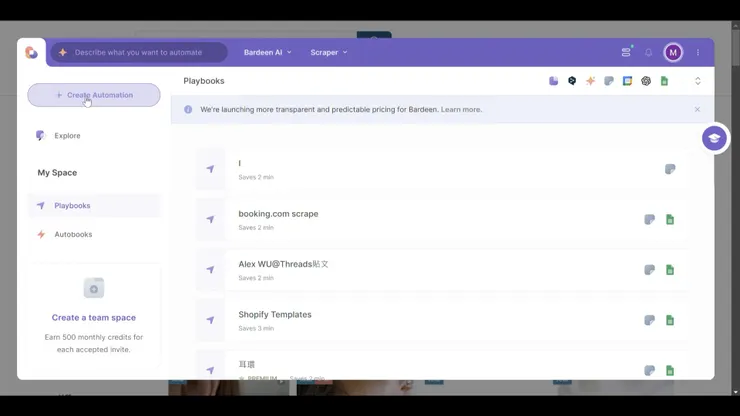Dismiss the pricing announcement banner
Image resolution: width=740 pixels, height=416 pixels.
click(697, 110)
